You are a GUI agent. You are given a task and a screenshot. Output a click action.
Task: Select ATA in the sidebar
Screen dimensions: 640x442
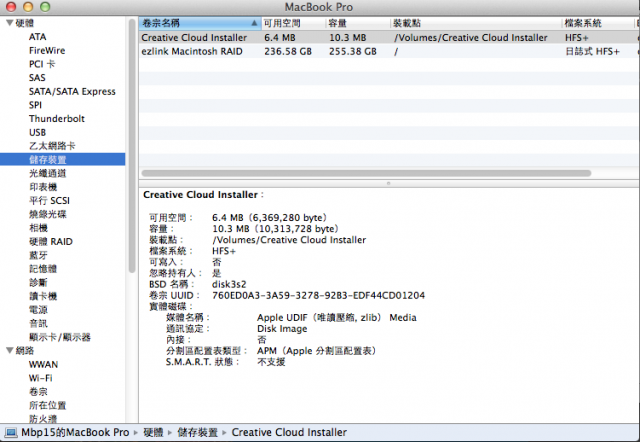click(38, 37)
